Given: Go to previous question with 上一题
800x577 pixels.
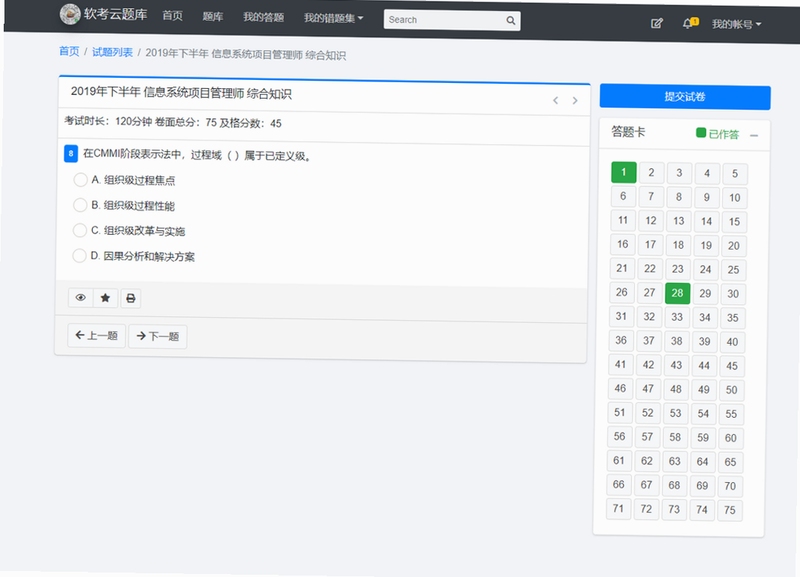Looking at the screenshot, I should [x=96, y=335].
